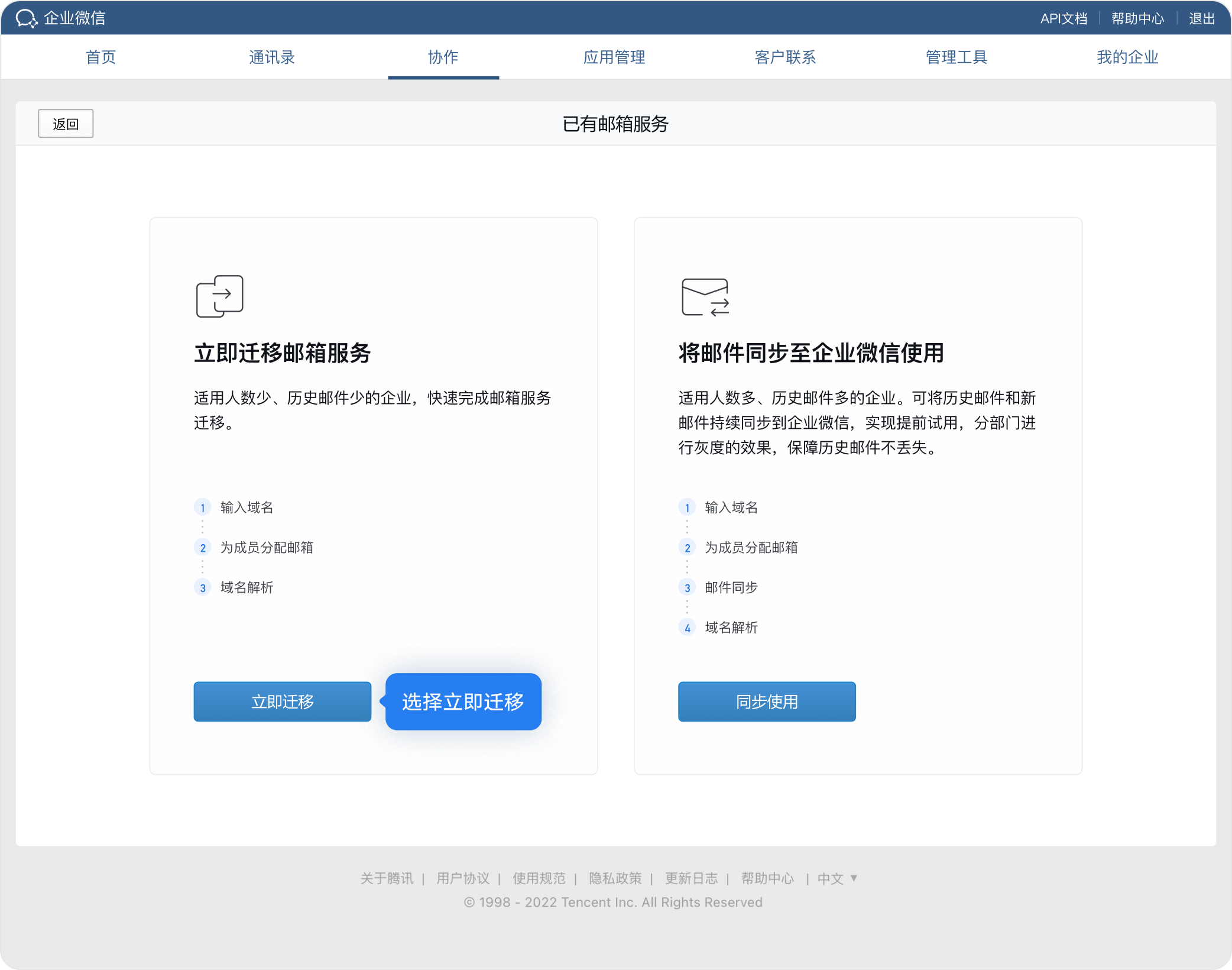Click the mail sync envelope icon
The width and height of the screenshot is (1232, 970).
click(705, 297)
